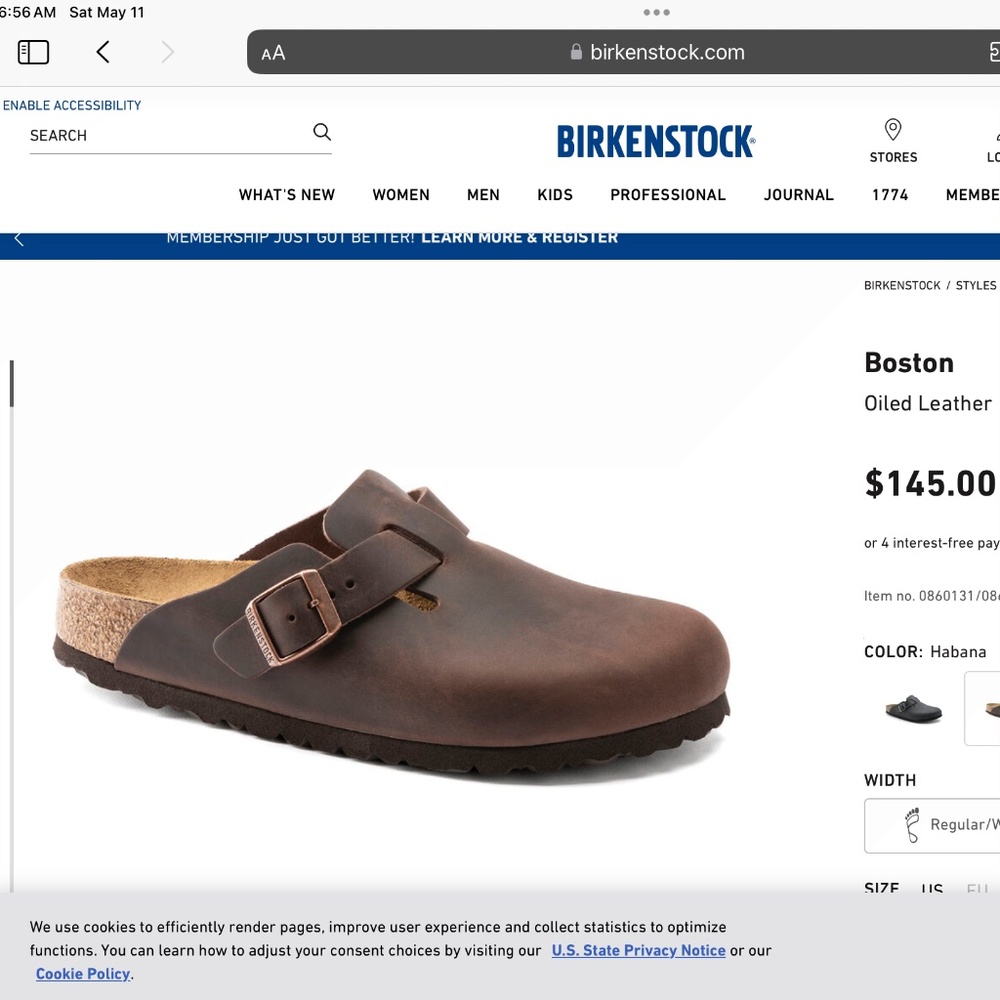1000x1000 pixels.
Task: Open the Professional menu
Action: click(668, 195)
